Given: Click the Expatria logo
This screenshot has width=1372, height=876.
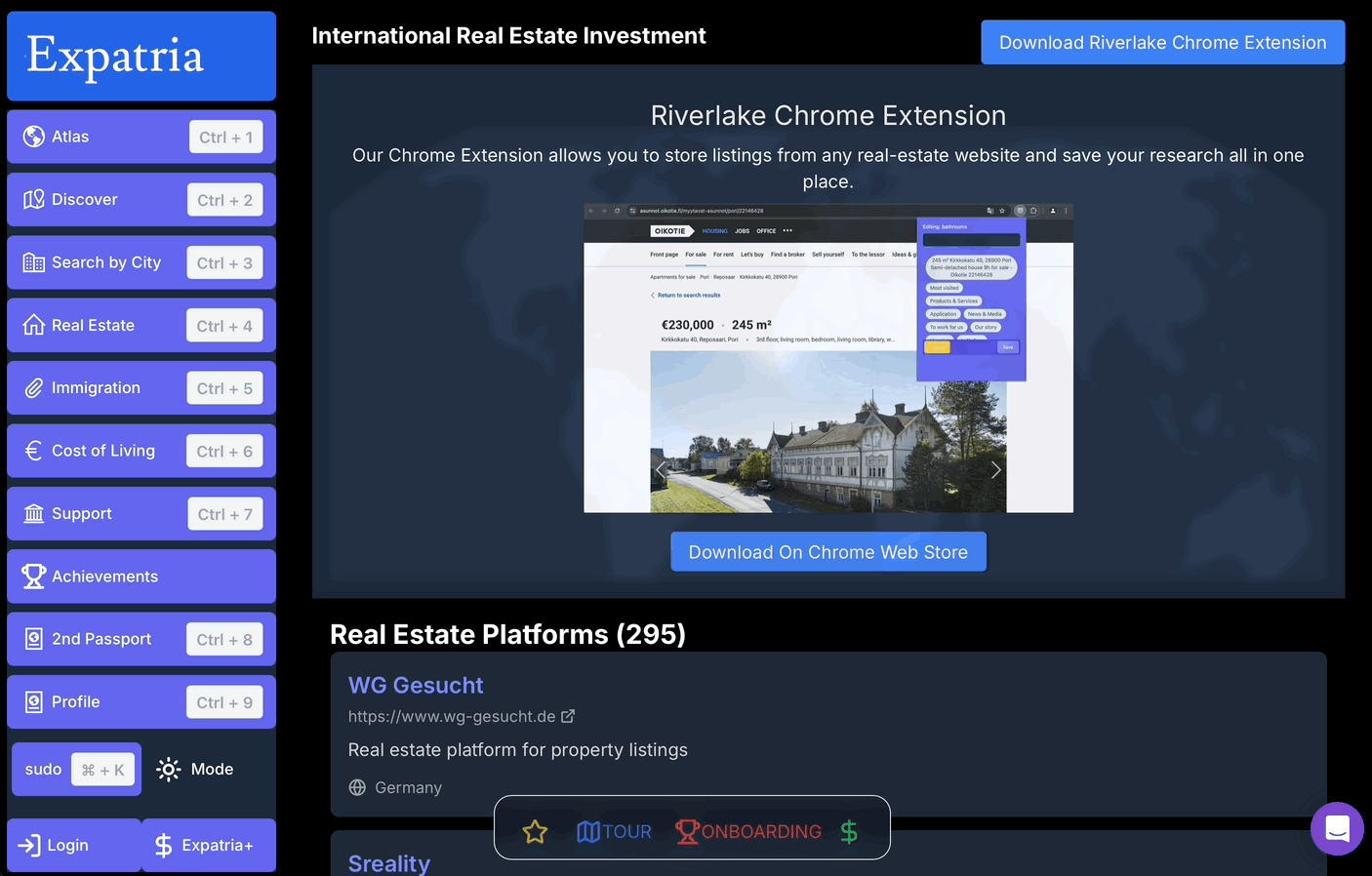Looking at the screenshot, I should point(141,56).
